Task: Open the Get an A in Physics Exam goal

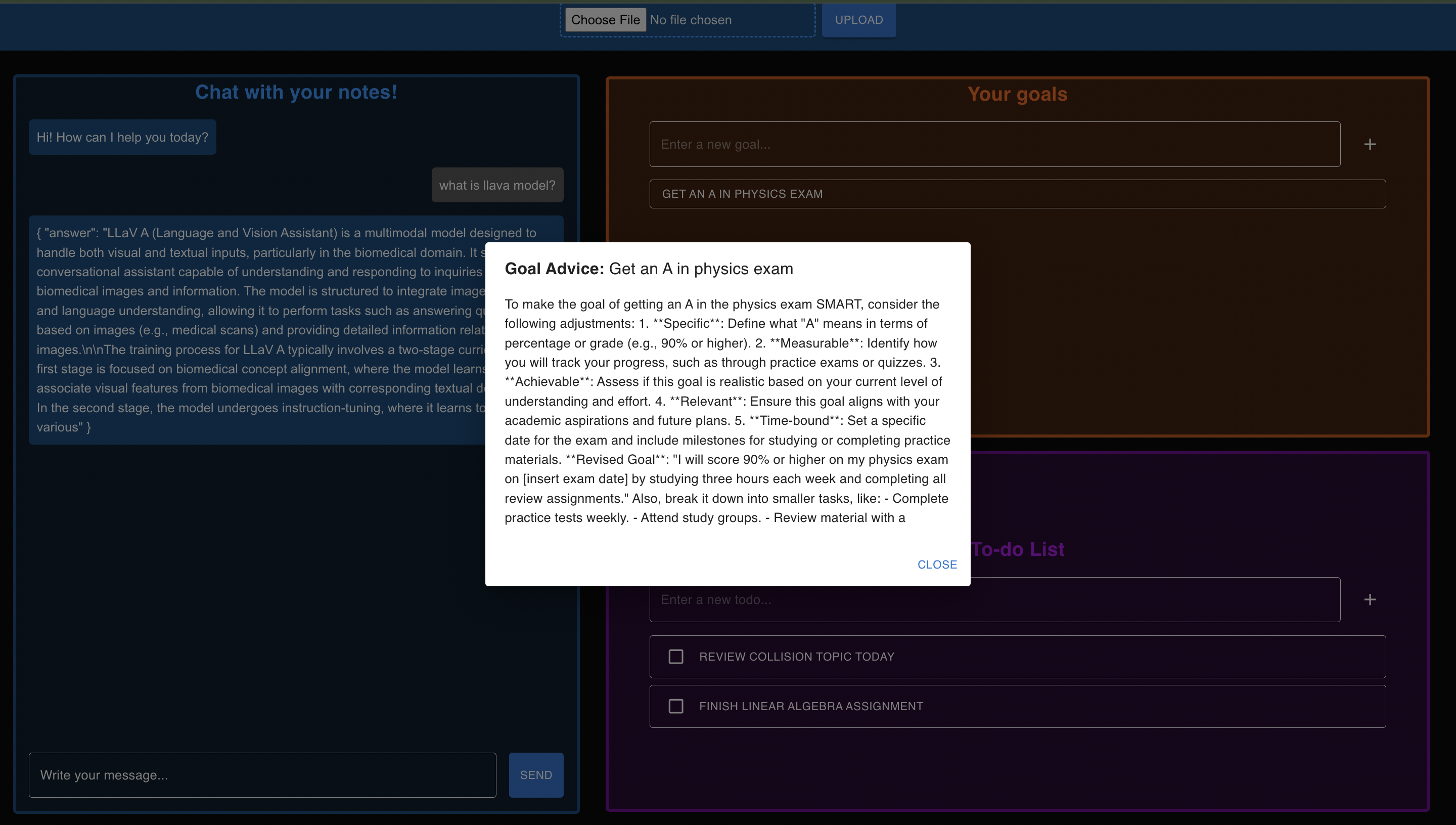Action: click(1017, 194)
